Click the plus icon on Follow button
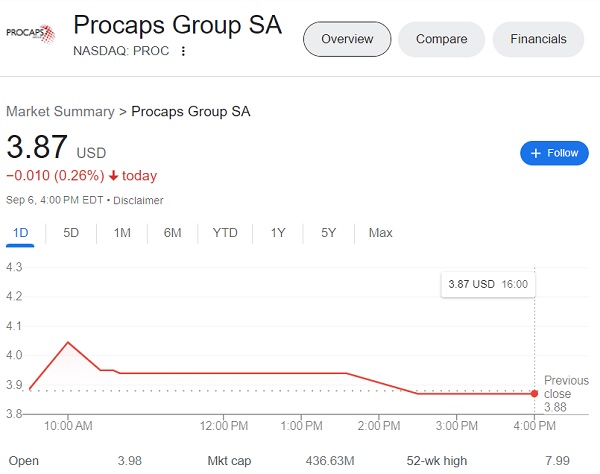The width and height of the screenshot is (600, 474). pos(536,153)
